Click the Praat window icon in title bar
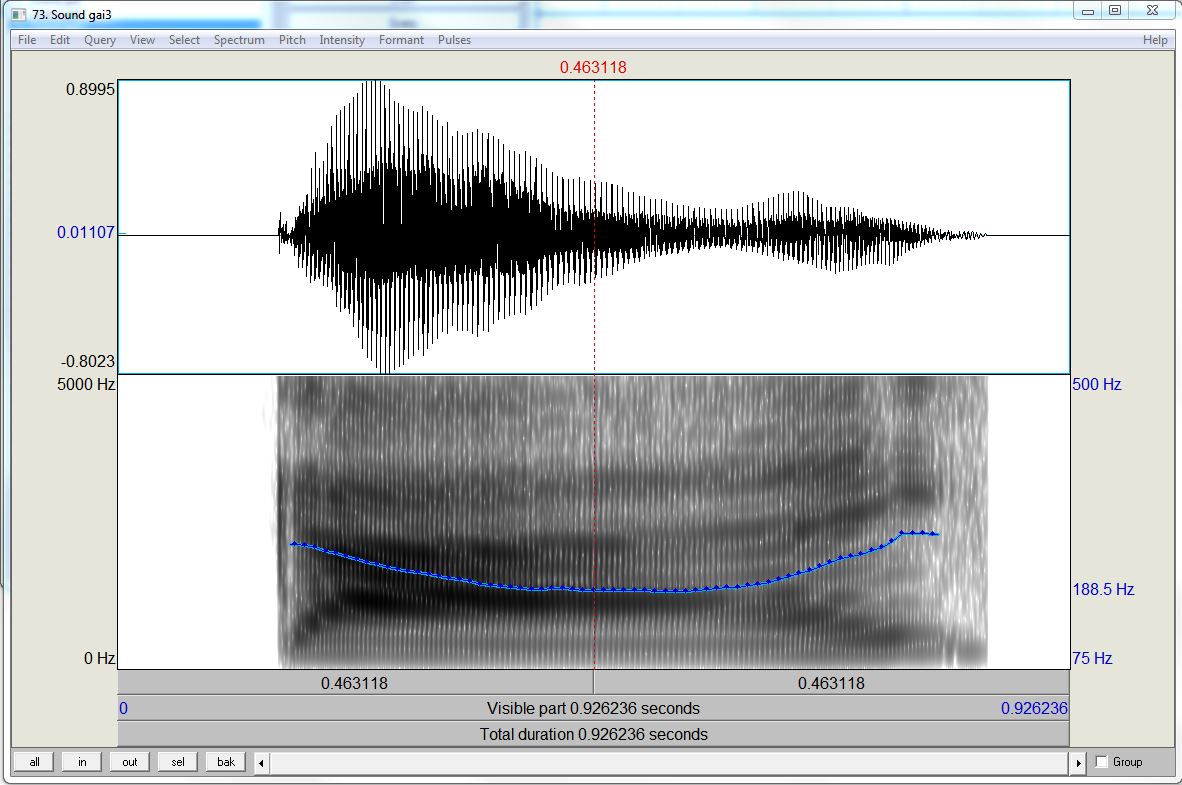 (x=19, y=14)
